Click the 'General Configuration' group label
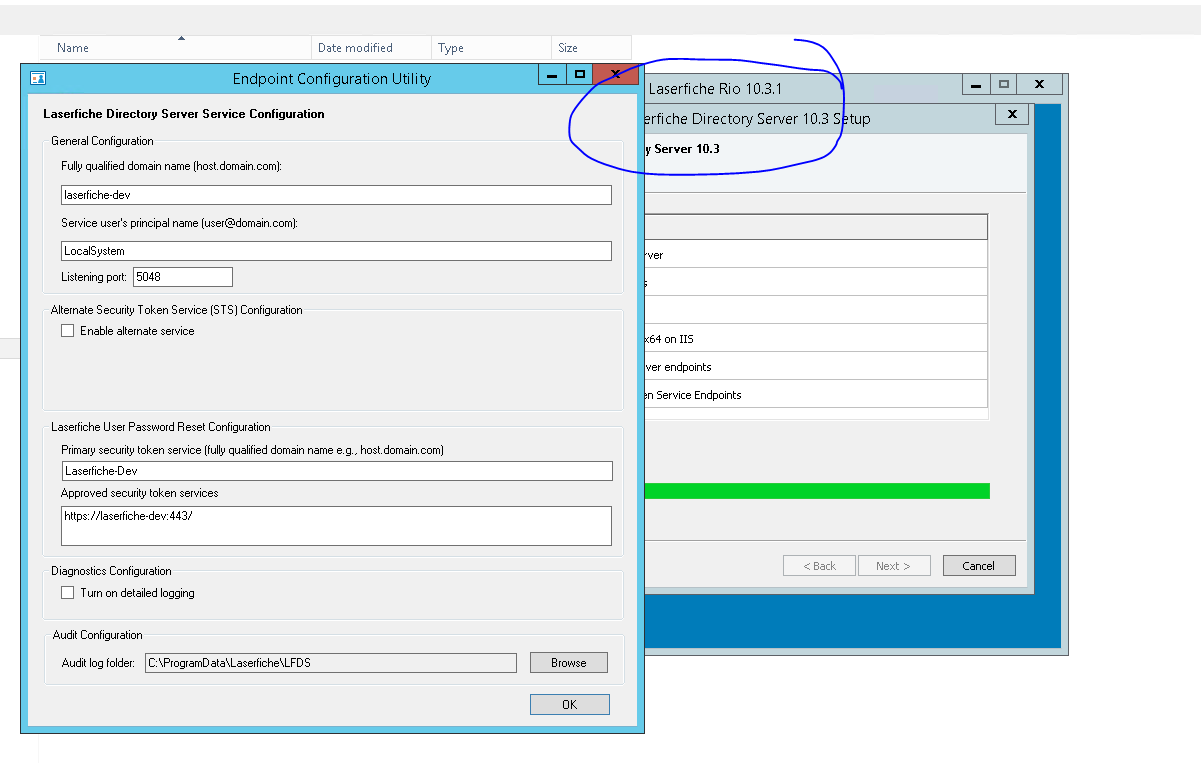Screen dimensions: 1201x763 pos(102,141)
